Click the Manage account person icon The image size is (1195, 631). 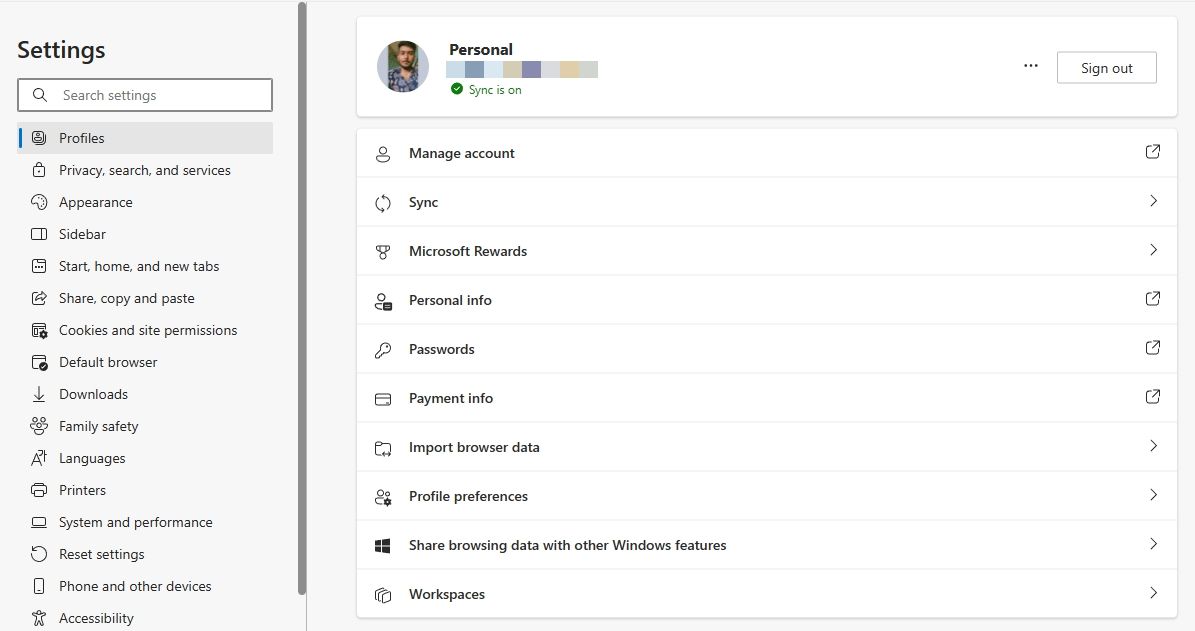383,154
